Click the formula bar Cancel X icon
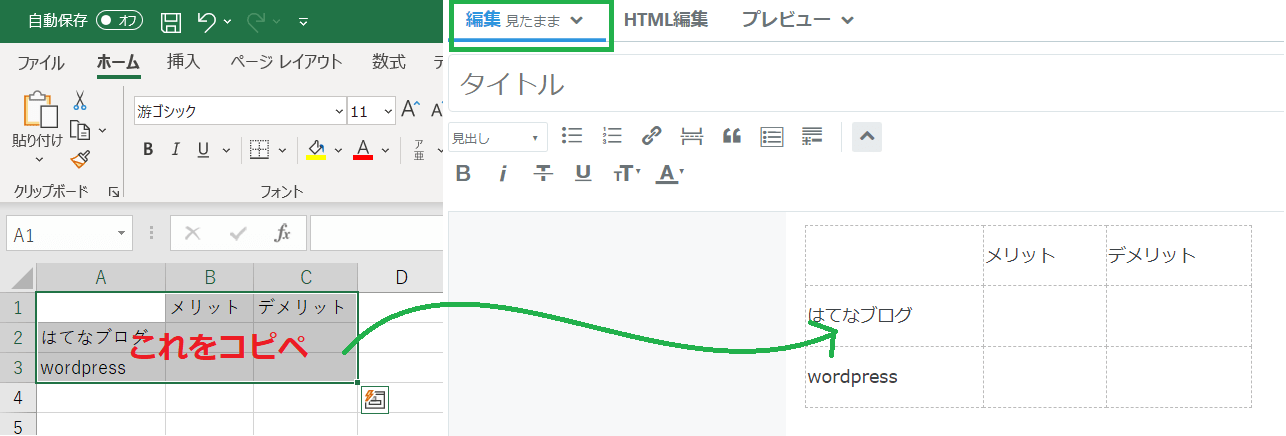Viewport: 1286px width, 436px height. pyautogui.click(x=193, y=234)
